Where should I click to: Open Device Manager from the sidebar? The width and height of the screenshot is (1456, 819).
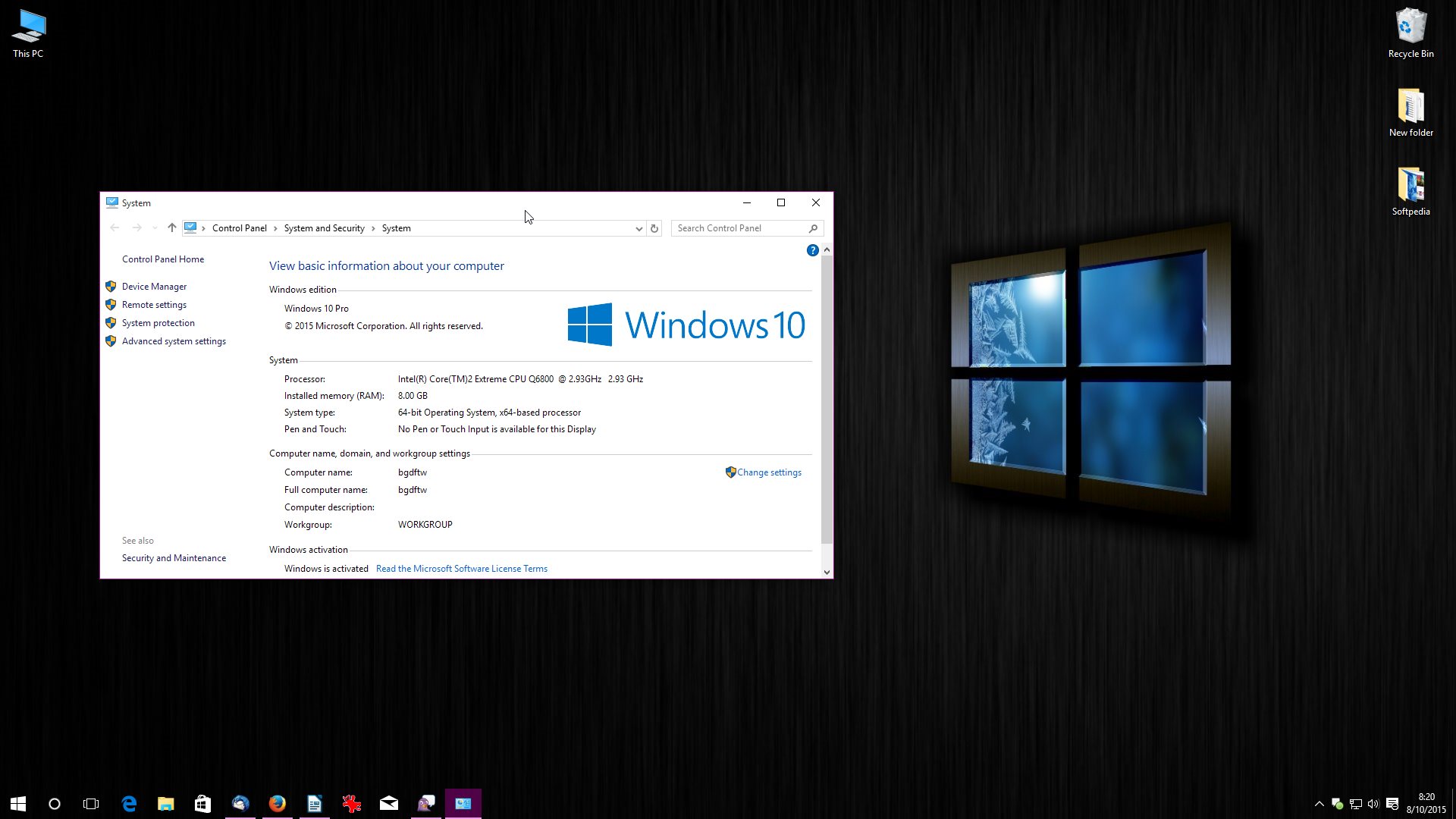(154, 287)
